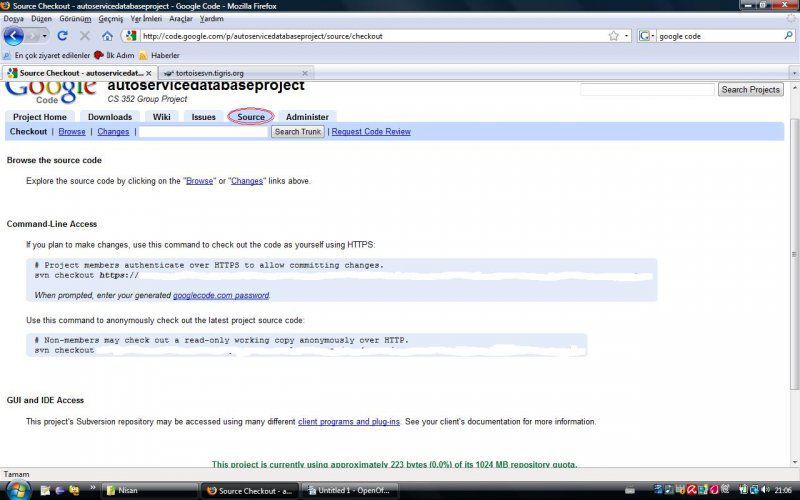Stop page loading with the X icon
800x500 pixels.
84,36
